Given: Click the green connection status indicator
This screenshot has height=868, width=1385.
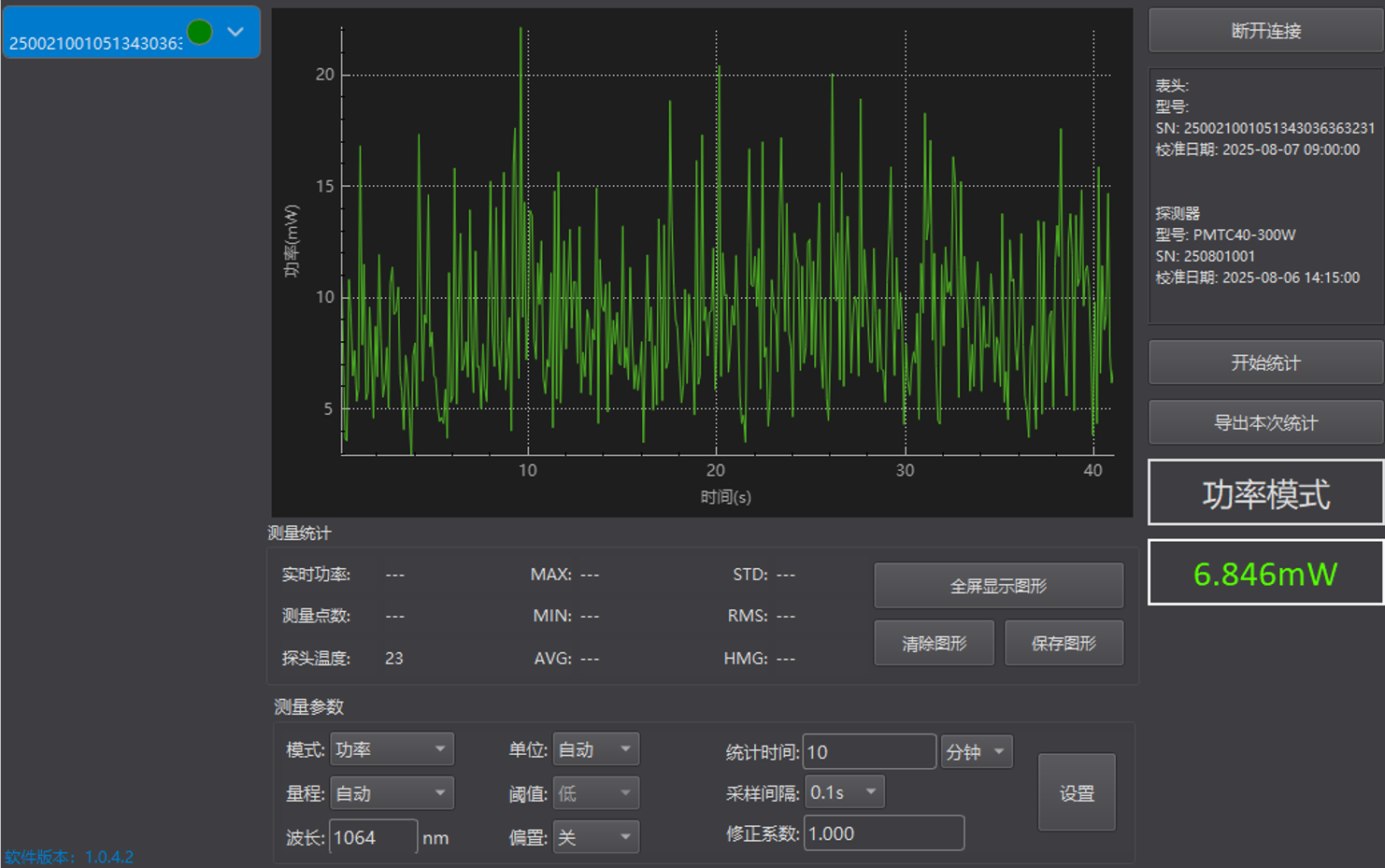Looking at the screenshot, I should [x=199, y=33].
